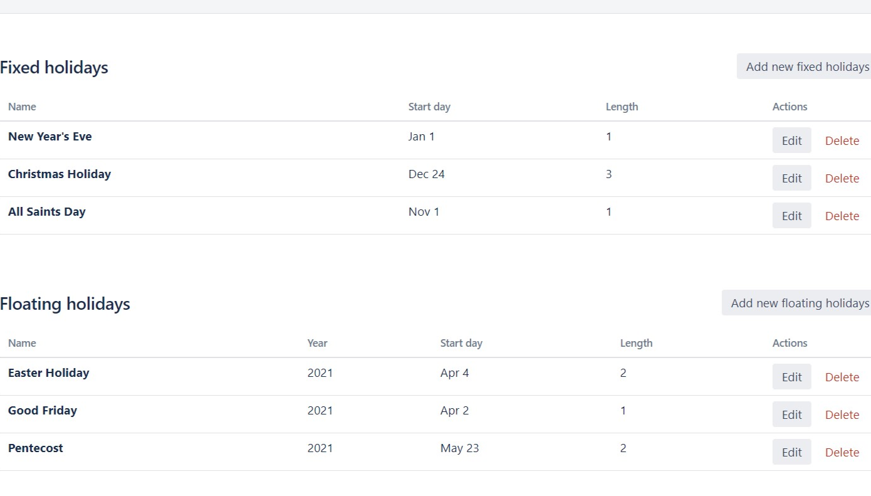Edit the All Saints Day holiday

pos(791,216)
